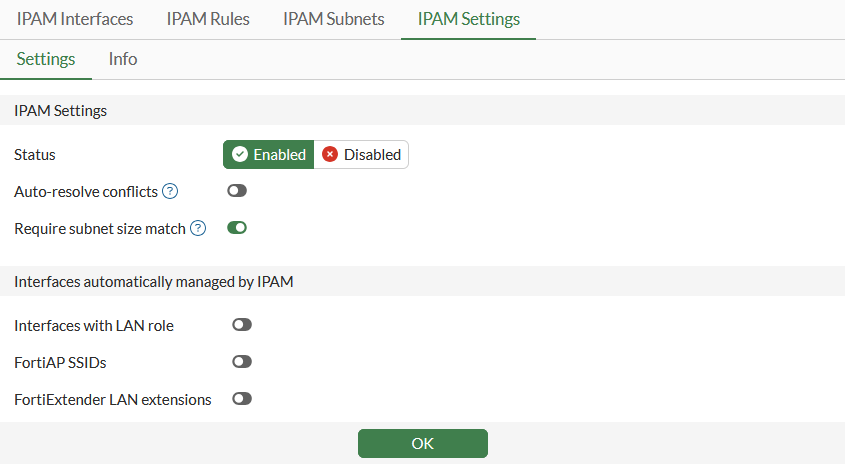This screenshot has height=464, width=845.
Task: Click the Interfaces automatically managed by IPAM header
Action: (153, 282)
